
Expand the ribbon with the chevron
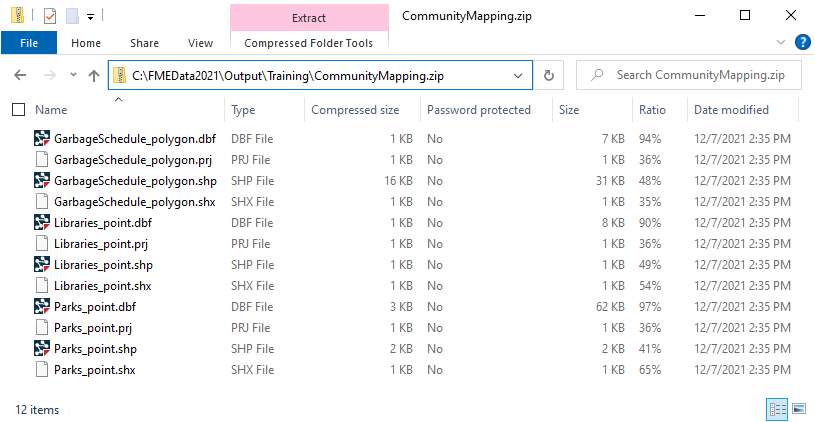coord(781,42)
